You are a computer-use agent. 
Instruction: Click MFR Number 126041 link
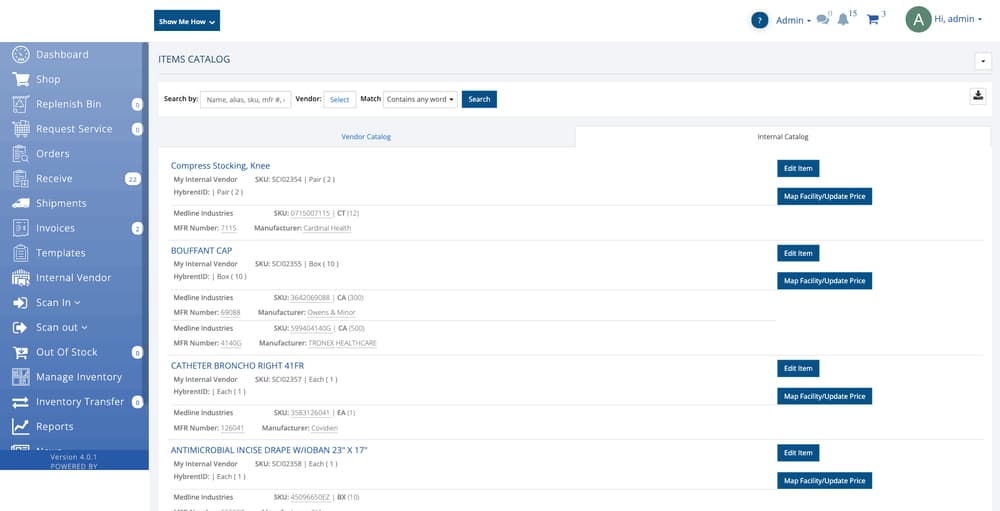pyautogui.click(x=232, y=428)
